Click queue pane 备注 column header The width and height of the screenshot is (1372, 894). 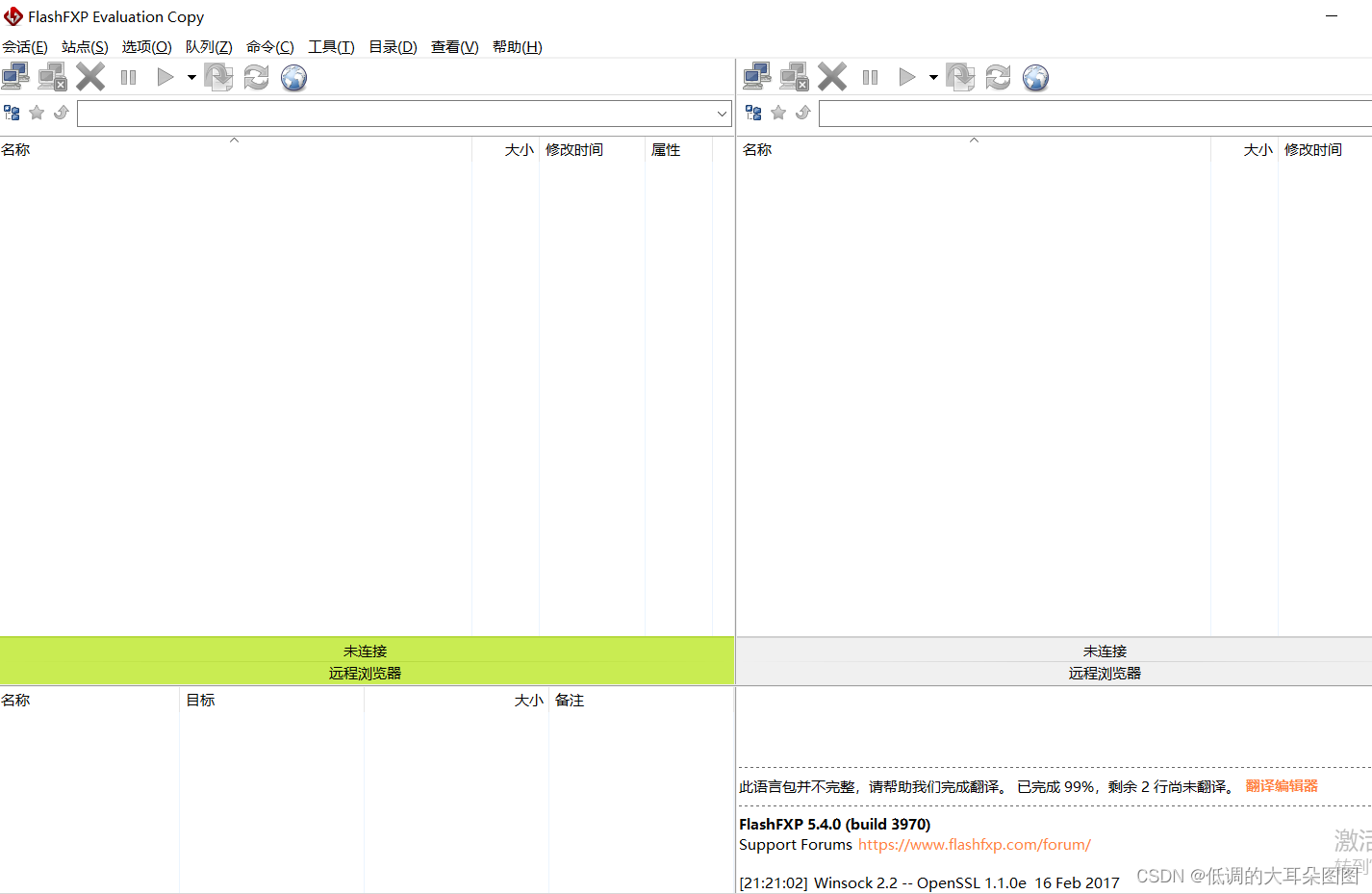642,700
